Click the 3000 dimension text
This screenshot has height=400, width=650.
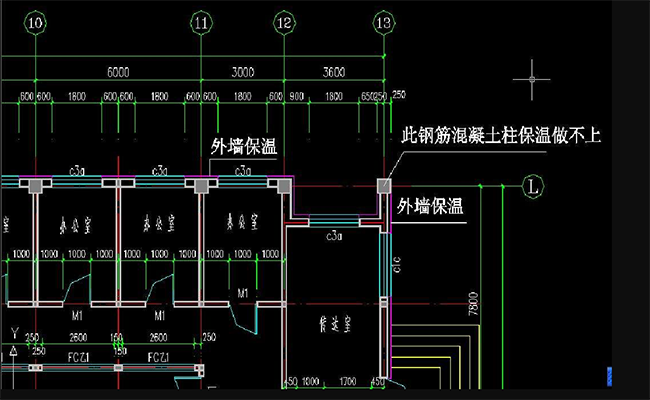[x=241, y=73]
